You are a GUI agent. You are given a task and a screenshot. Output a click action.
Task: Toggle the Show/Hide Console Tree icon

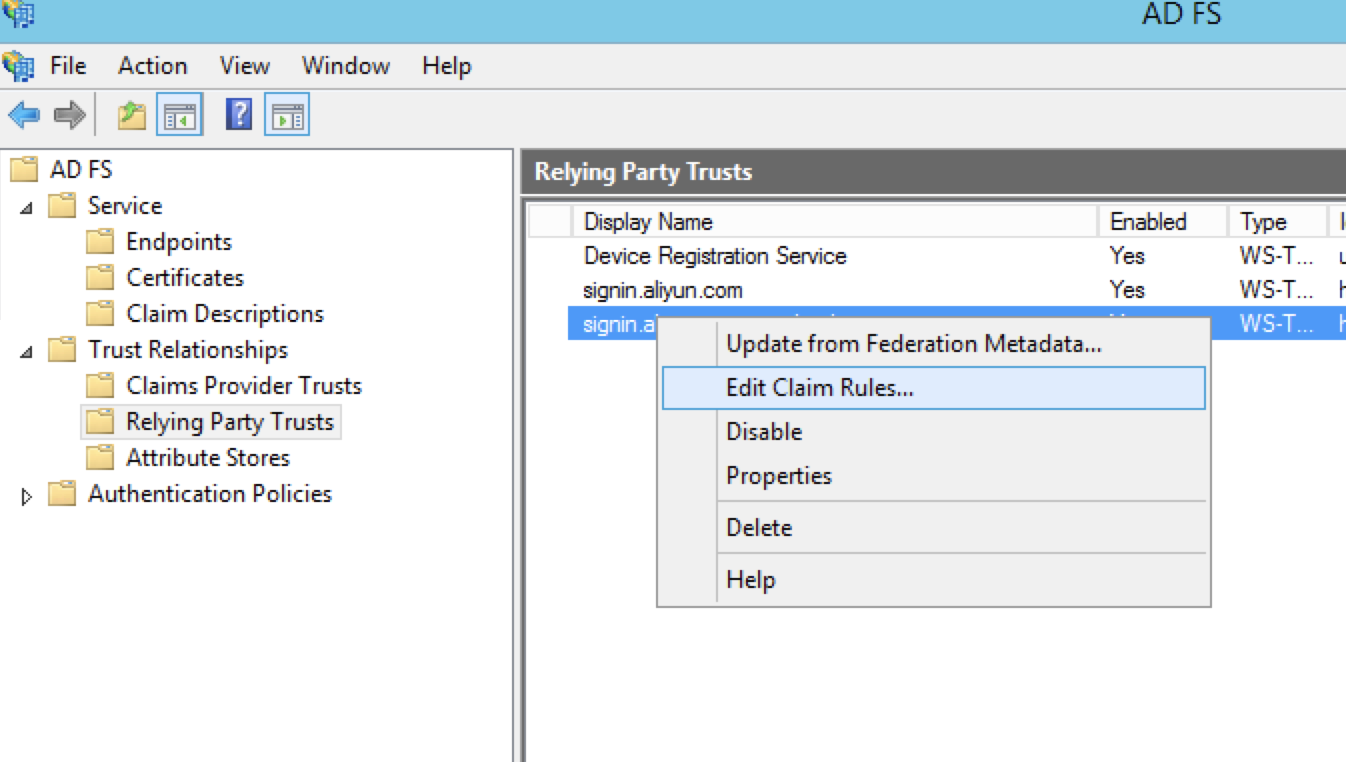point(181,115)
